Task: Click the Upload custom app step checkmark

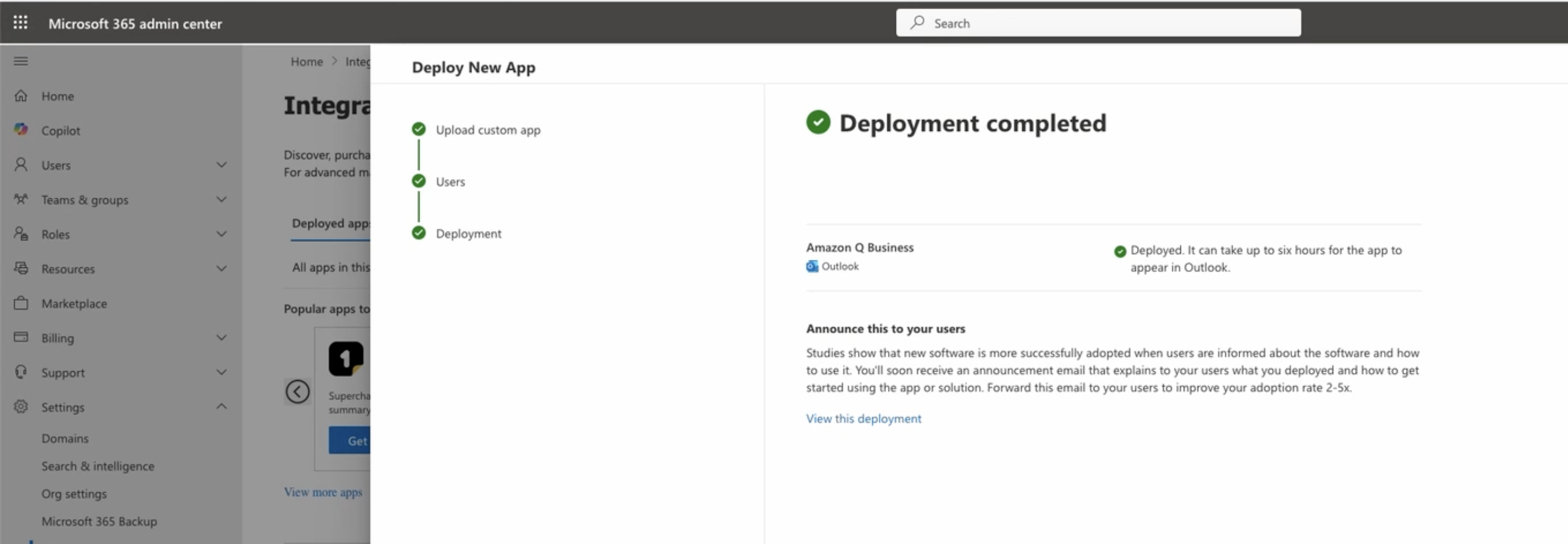Action: (419, 129)
